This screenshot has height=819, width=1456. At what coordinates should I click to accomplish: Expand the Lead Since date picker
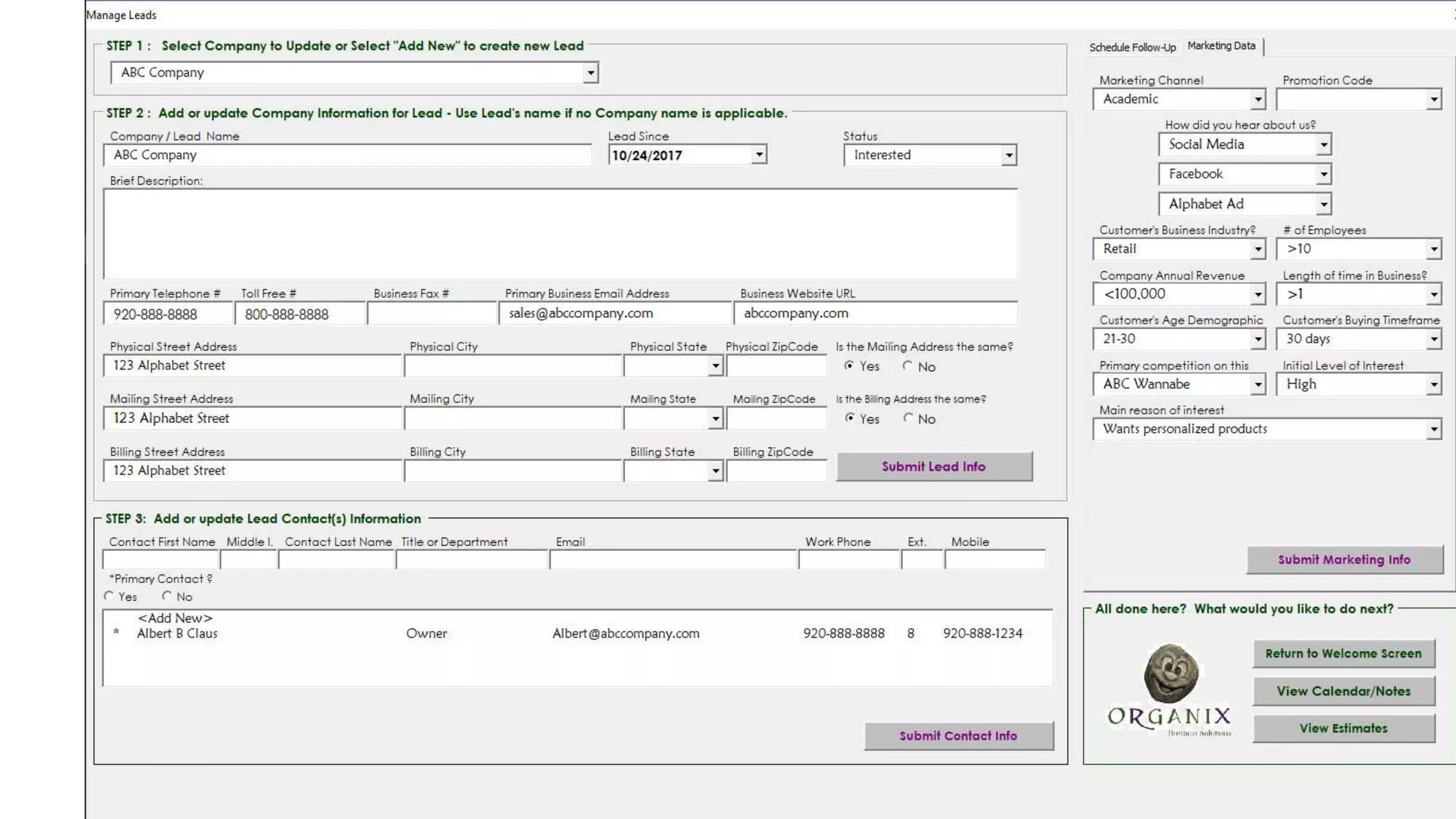(x=759, y=155)
